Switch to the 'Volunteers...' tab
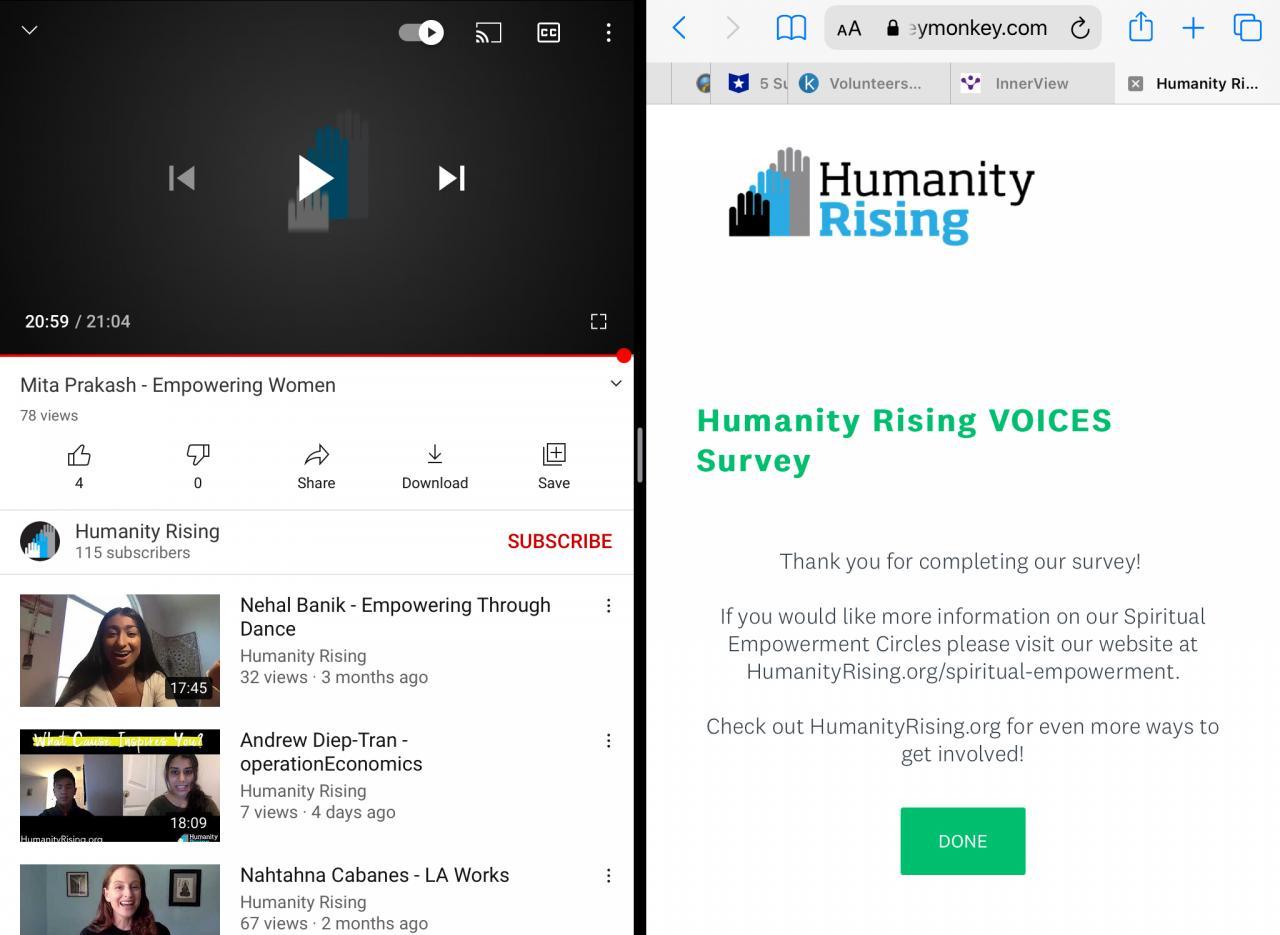Screen dimensions: 1280x935 tap(869, 83)
